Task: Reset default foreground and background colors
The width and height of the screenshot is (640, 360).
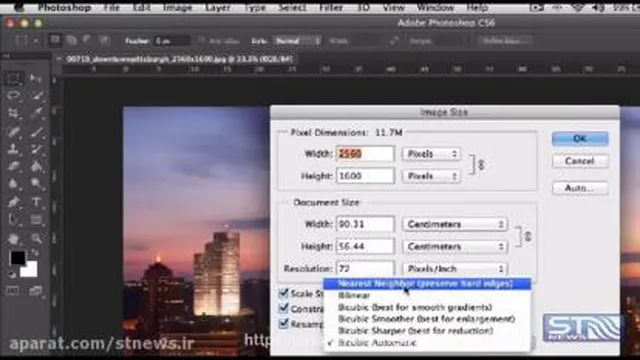Action: tap(12, 274)
